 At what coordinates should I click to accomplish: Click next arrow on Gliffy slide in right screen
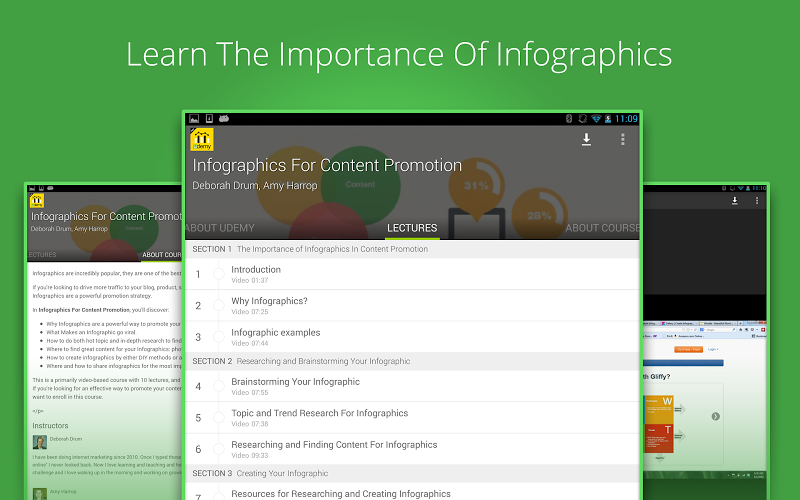[x=715, y=416]
